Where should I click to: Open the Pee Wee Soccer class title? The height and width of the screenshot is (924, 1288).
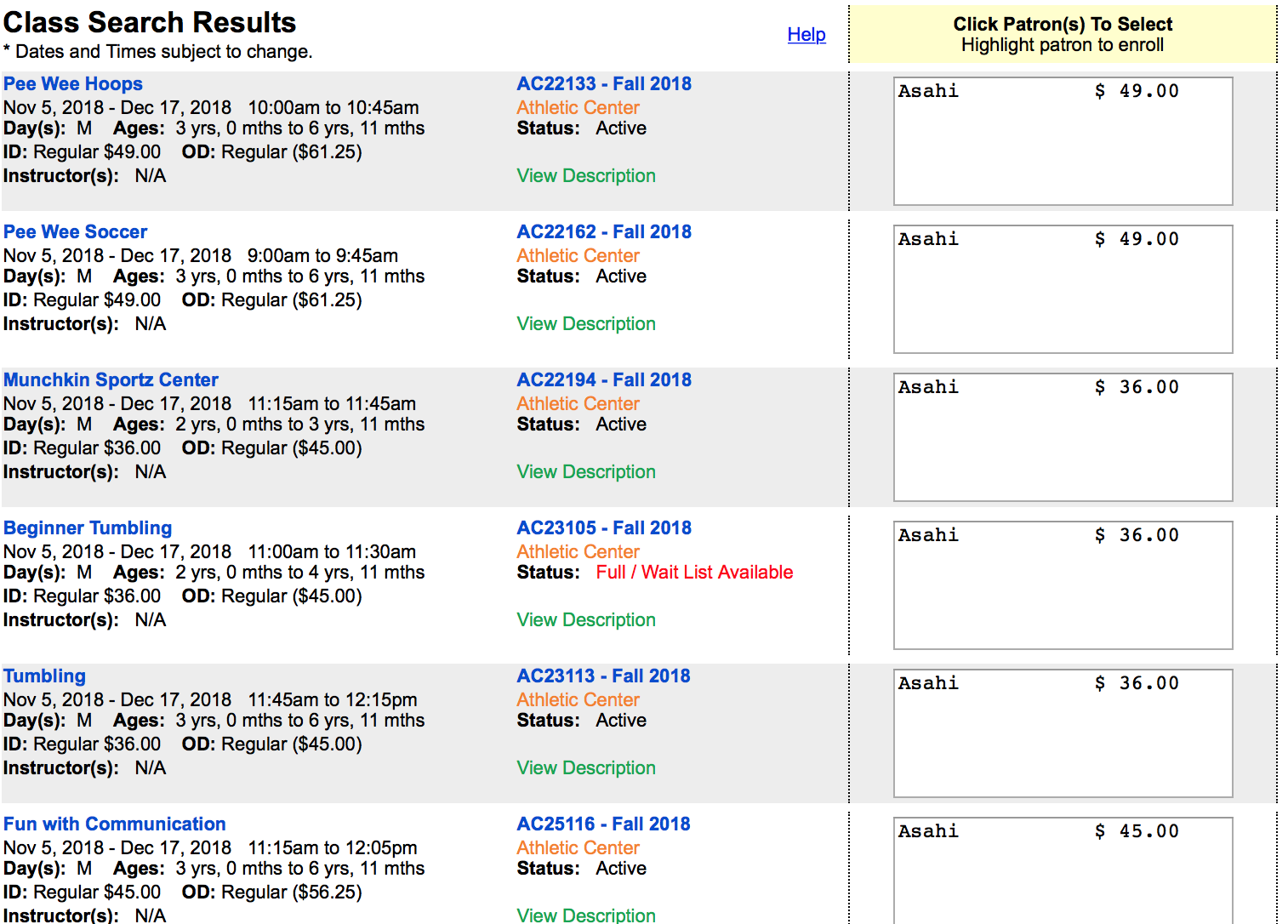click(x=75, y=232)
